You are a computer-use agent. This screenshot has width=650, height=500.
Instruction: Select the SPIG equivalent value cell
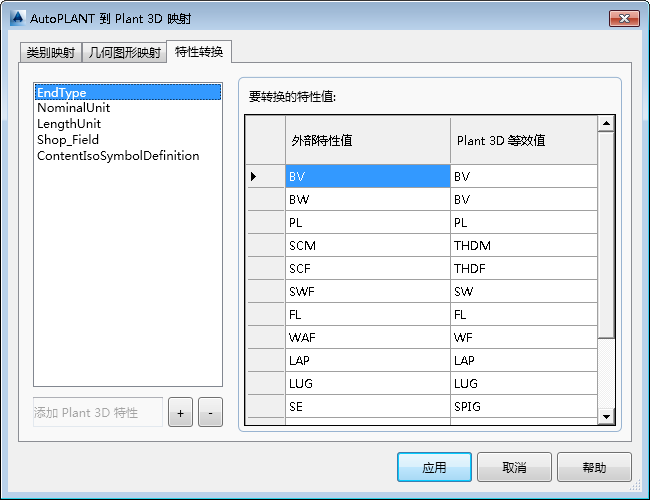click(524, 406)
